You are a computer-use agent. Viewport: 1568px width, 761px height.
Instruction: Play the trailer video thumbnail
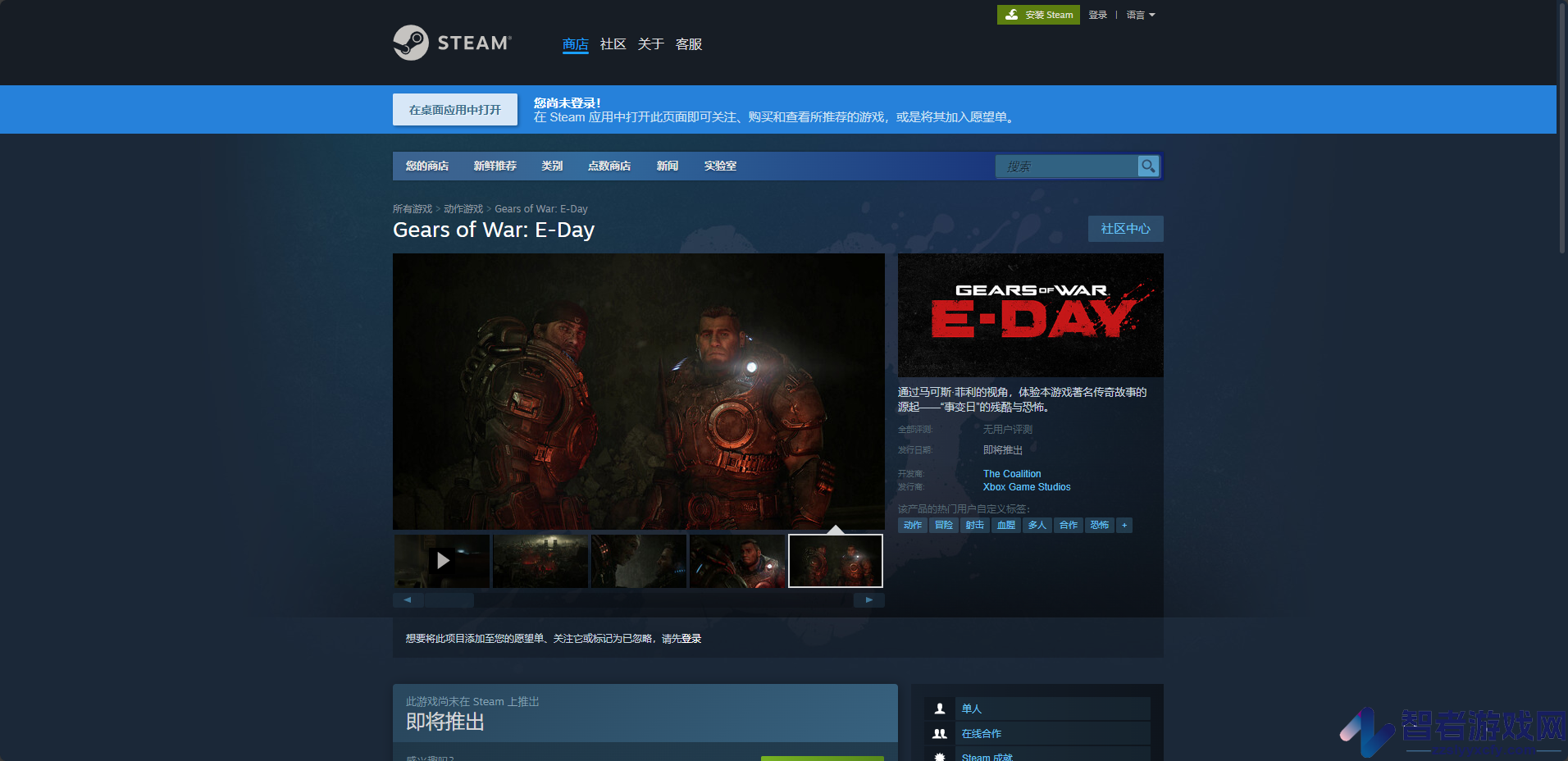[x=442, y=561]
